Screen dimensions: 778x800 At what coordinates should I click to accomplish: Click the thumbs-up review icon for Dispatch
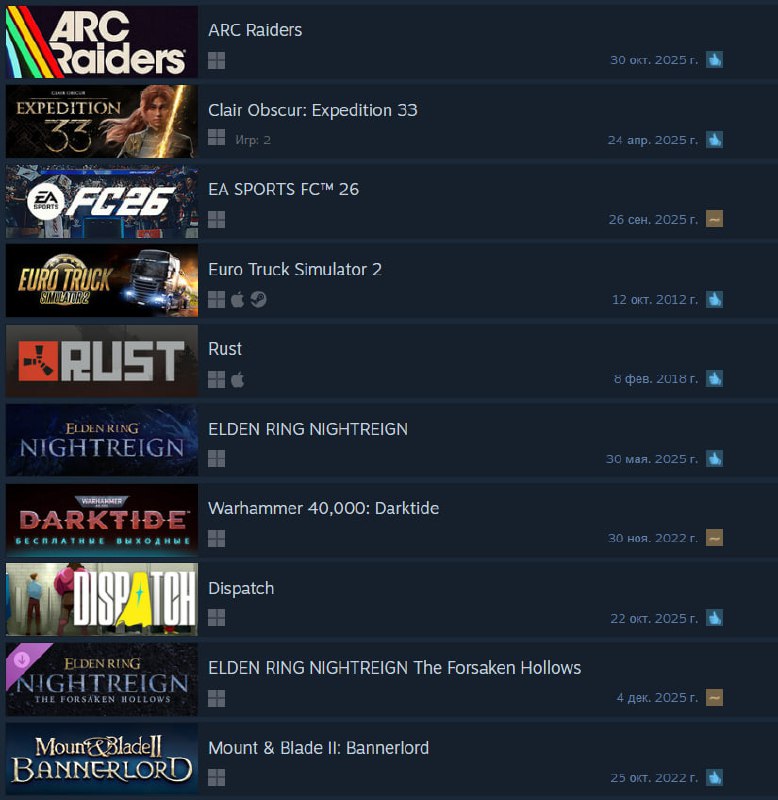[714, 618]
